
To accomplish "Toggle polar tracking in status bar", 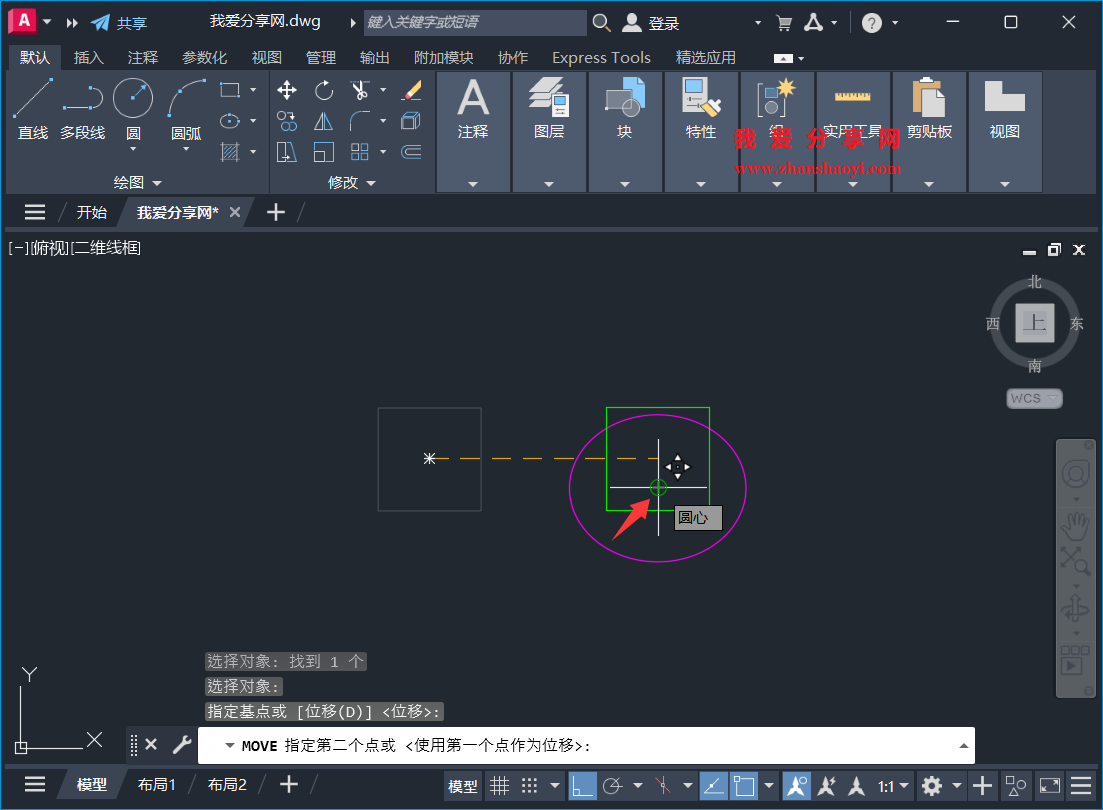I will [613, 785].
